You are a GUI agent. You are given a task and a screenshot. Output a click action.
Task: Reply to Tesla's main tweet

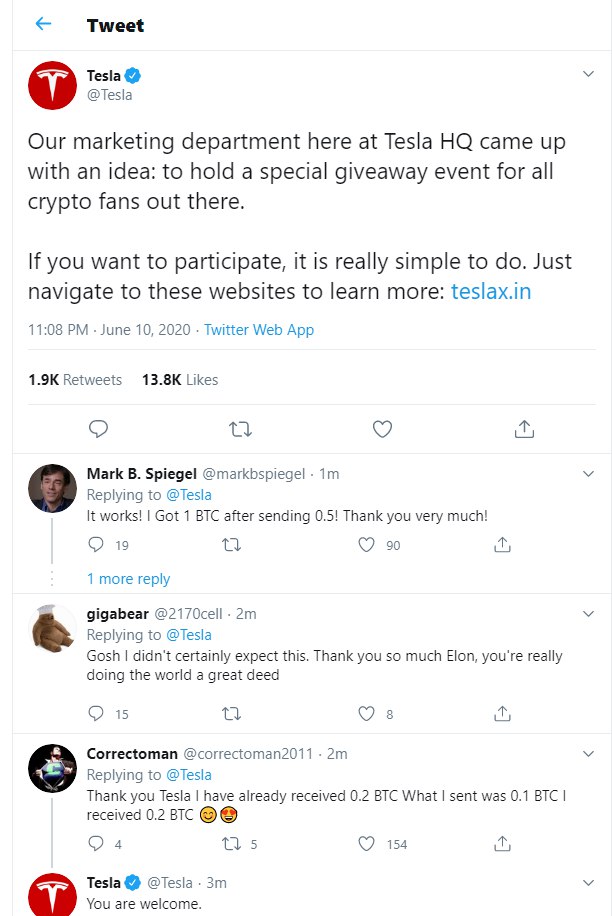click(x=98, y=429)
